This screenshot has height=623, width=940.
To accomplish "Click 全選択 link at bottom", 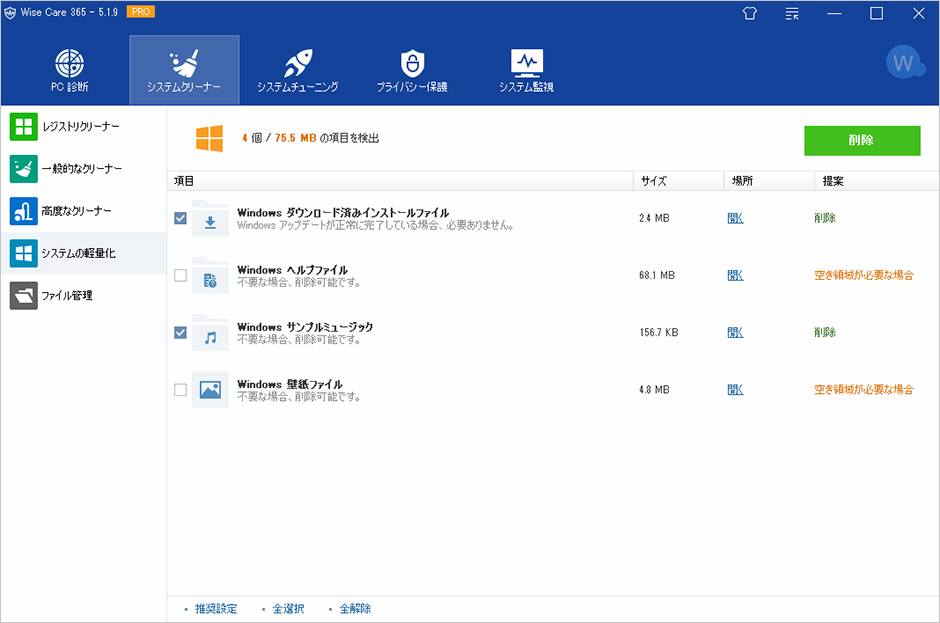I will point(288,609).
